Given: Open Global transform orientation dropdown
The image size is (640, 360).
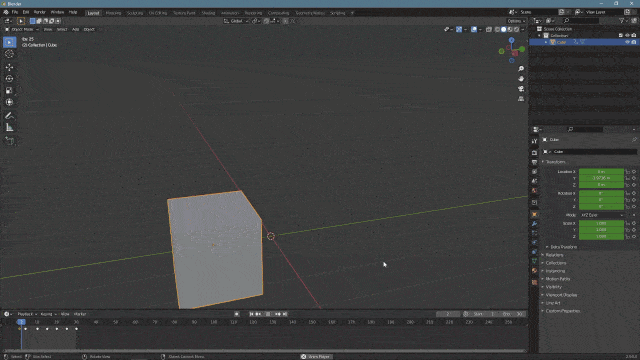Looking at the screenshot, I should (x=236, y=21).
